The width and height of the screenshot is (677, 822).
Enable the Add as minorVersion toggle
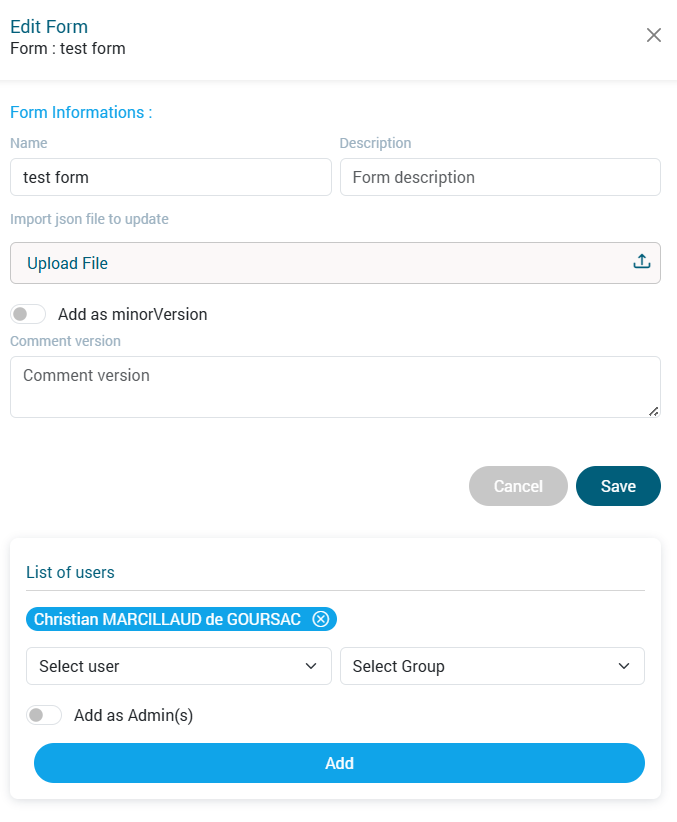pos(28,314)
